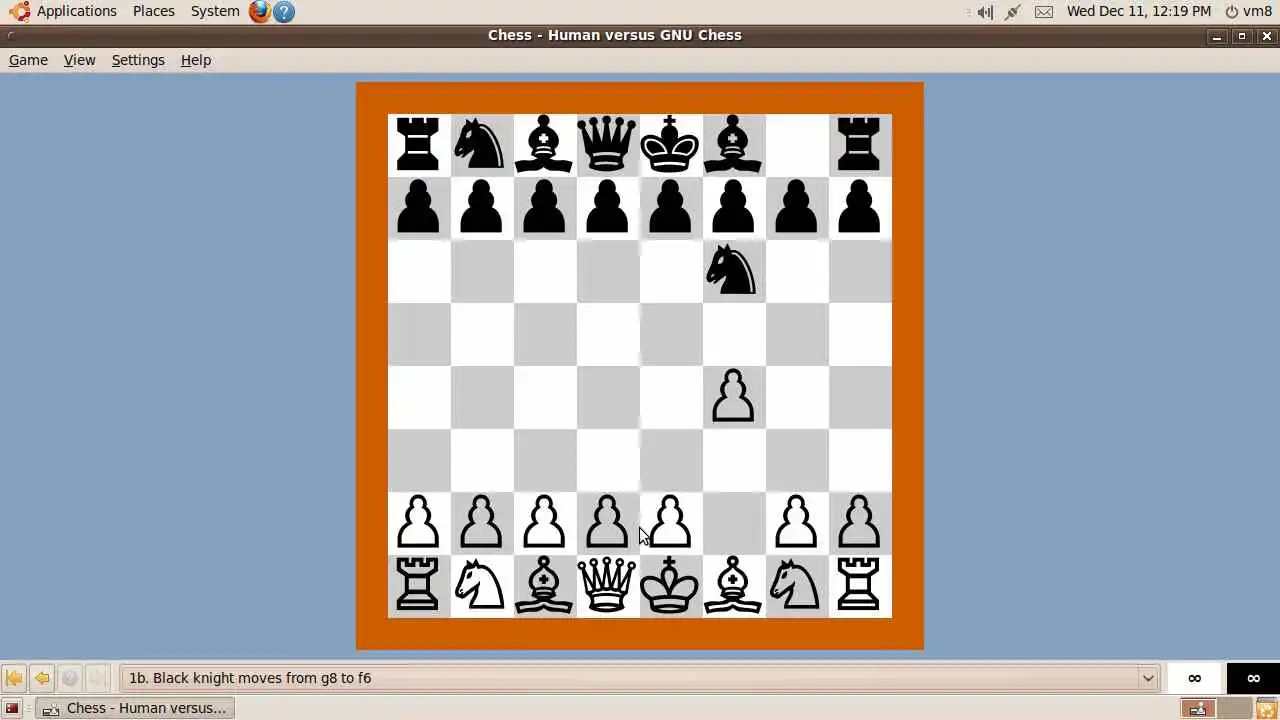This screenshot has width=1280, height=720.
Task: Select the white knight on b1
Action: [480, 585]
